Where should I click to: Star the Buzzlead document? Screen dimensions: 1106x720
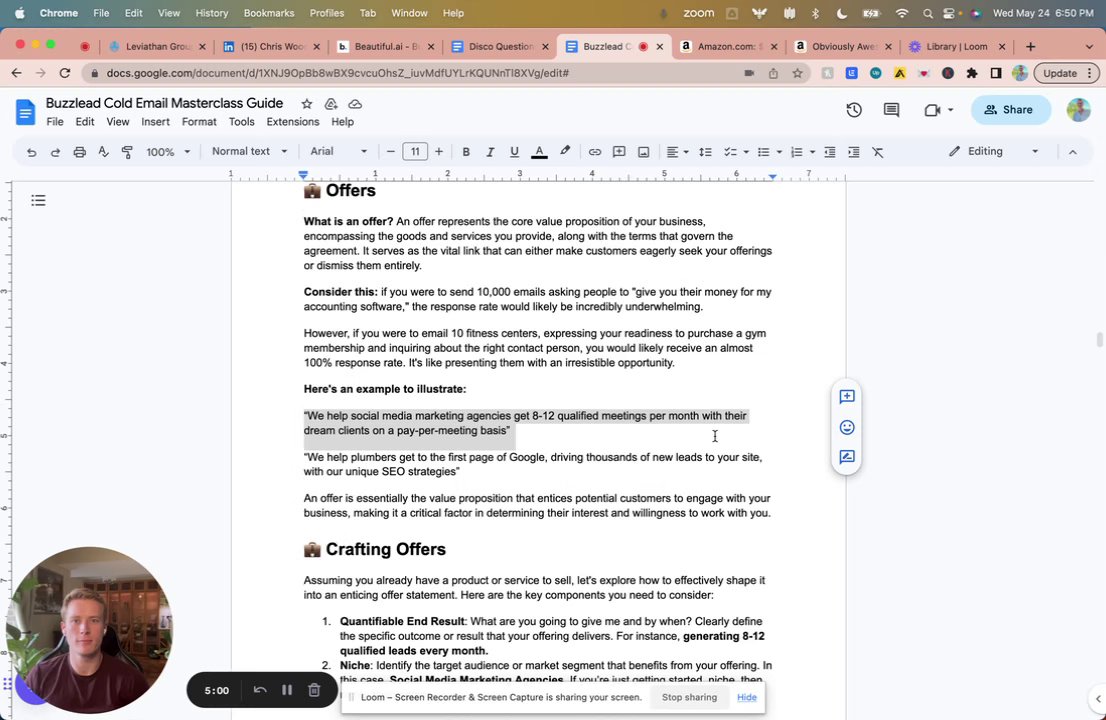[307, 104]
